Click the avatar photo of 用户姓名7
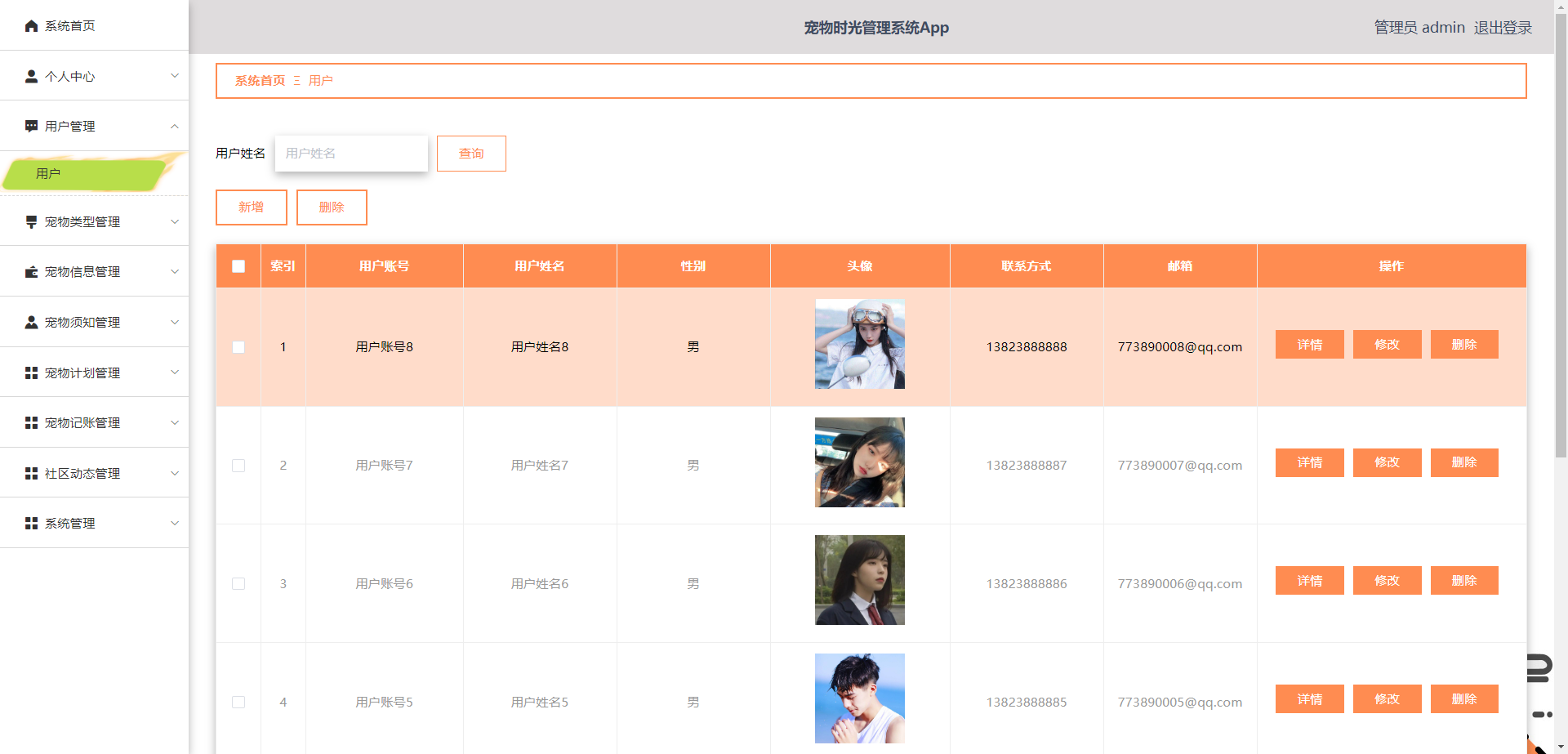The height and width of the screenshot is (754, 1568). tap(858, 462)
